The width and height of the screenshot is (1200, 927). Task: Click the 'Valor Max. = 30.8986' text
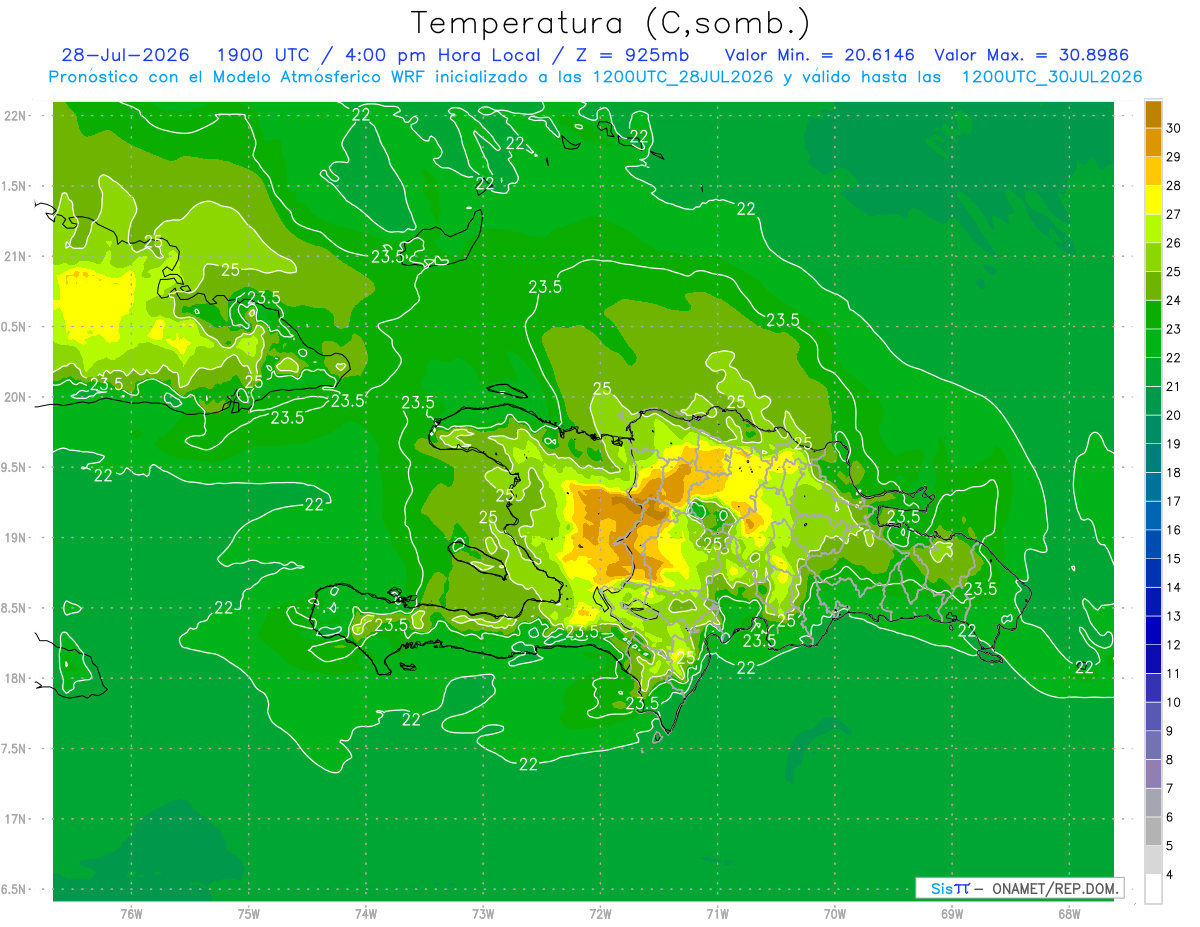[x=1032, y=55]
